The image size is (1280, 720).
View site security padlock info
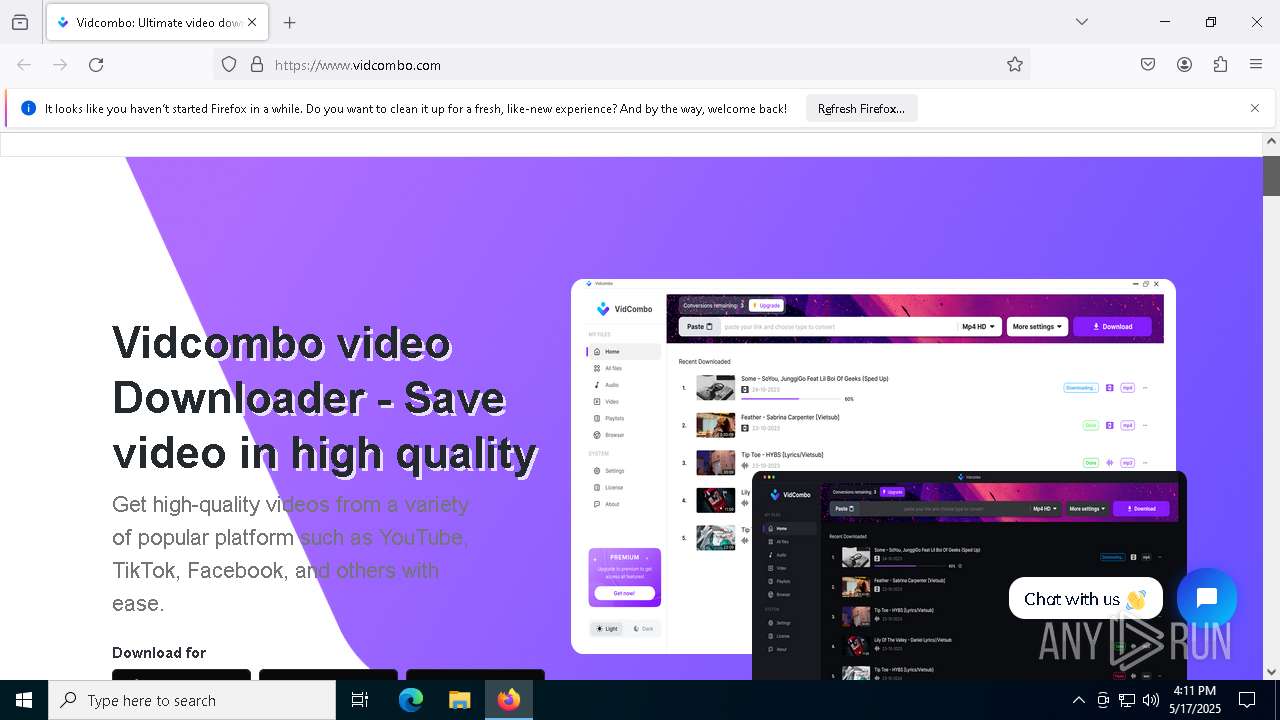257,65
